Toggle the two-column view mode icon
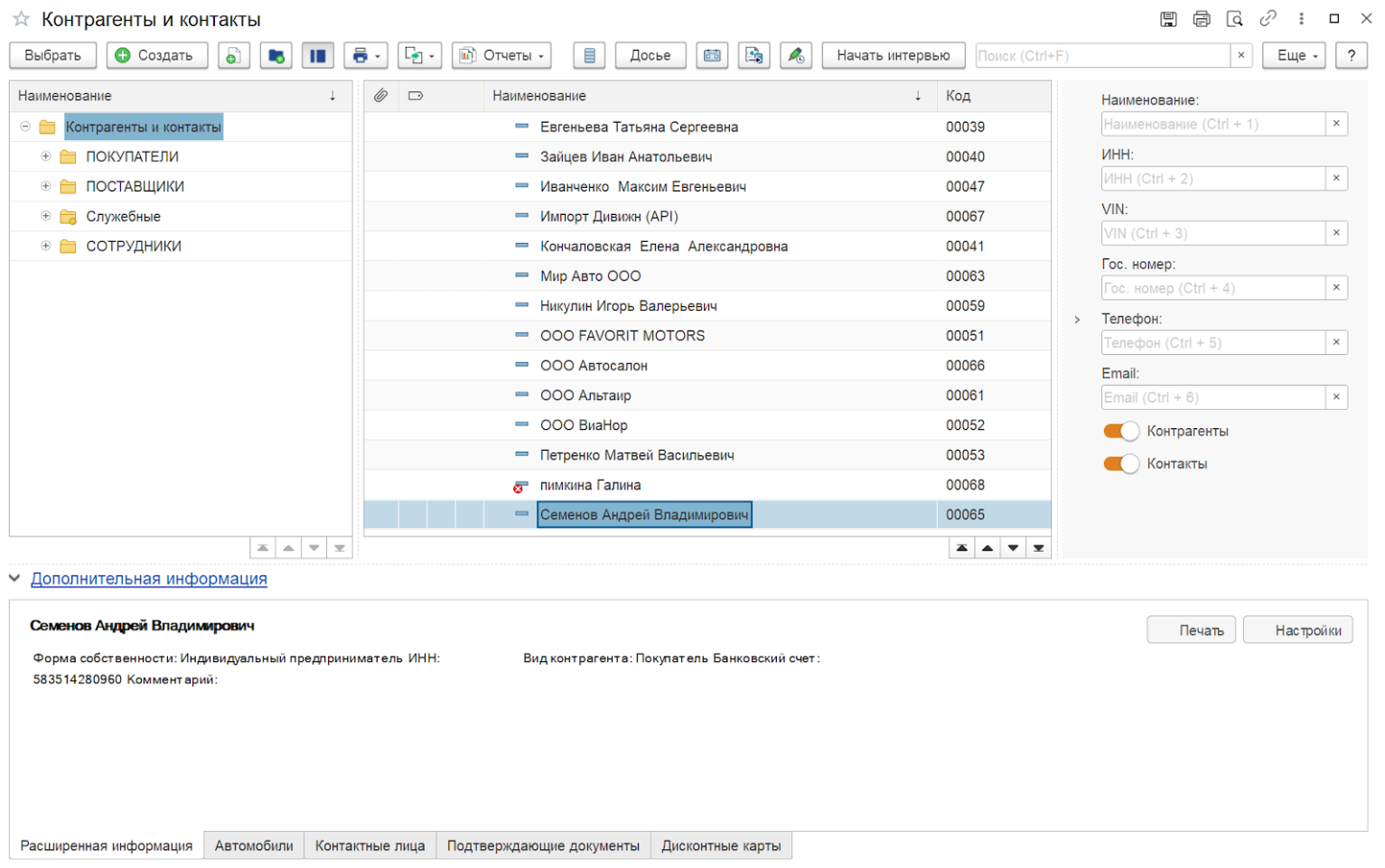Image resolution: width=1385 pixels, height=868 pixels. pyautogui.click(x=317, y=56)
